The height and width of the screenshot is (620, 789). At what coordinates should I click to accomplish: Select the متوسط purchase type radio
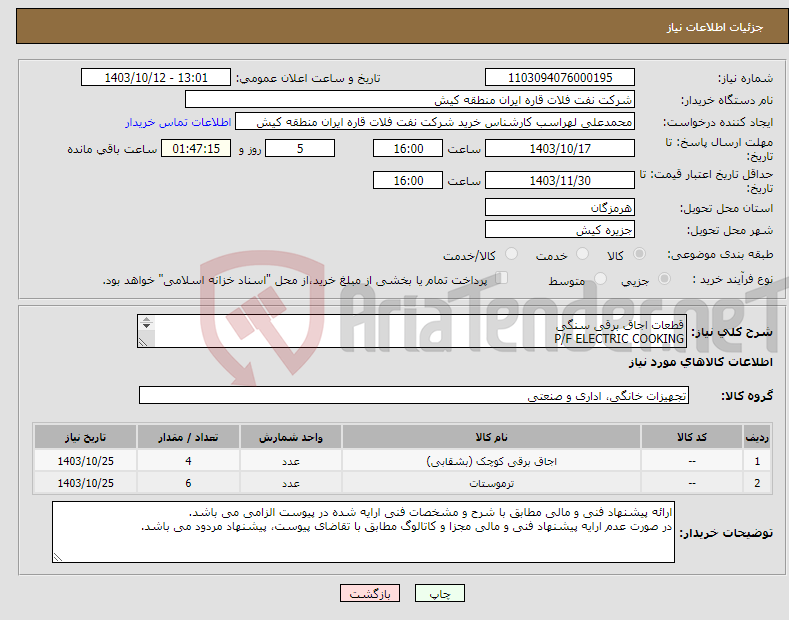click(600, 279)
